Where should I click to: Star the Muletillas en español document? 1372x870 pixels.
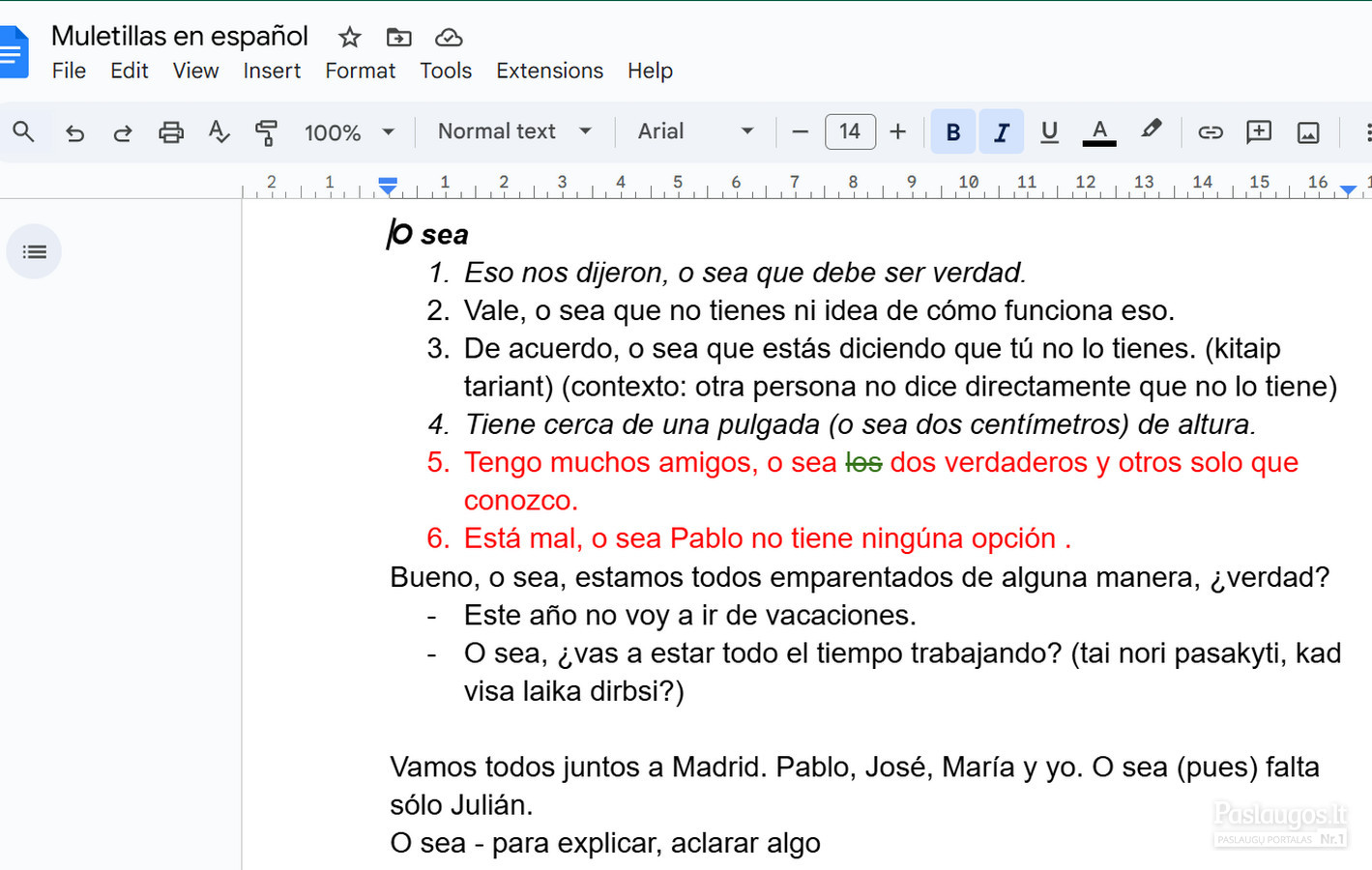point(349,38)
